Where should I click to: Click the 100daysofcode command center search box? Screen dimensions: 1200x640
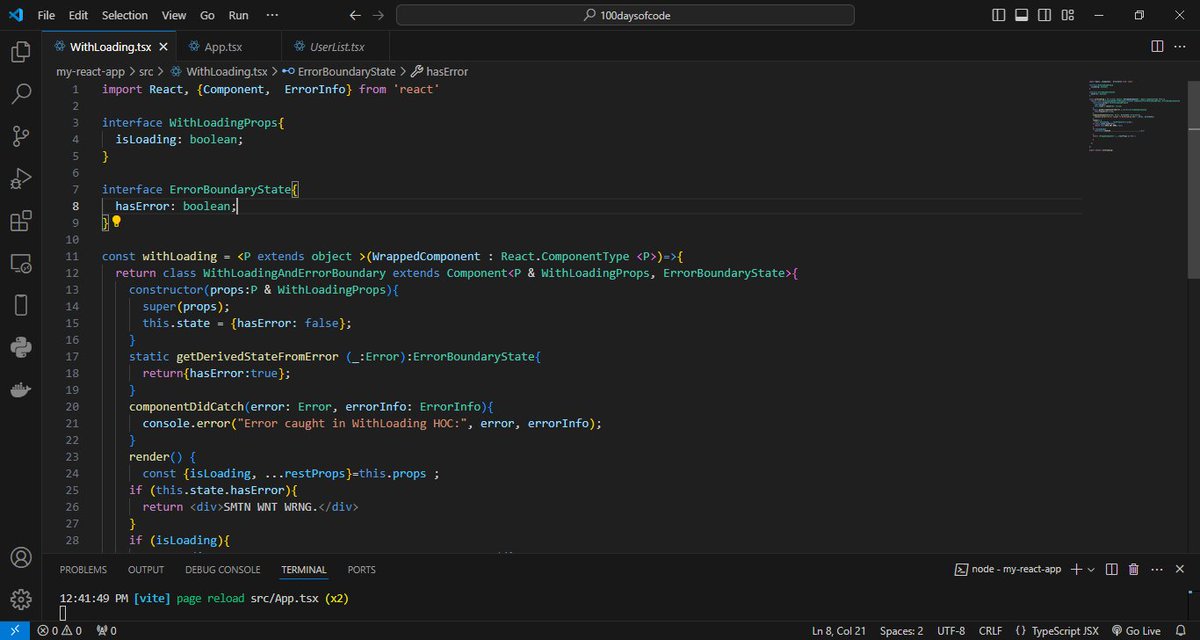626,15
